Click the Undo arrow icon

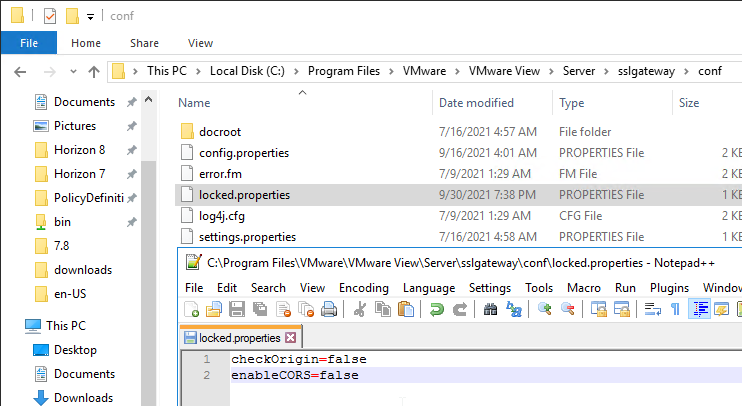pos(436,309)
